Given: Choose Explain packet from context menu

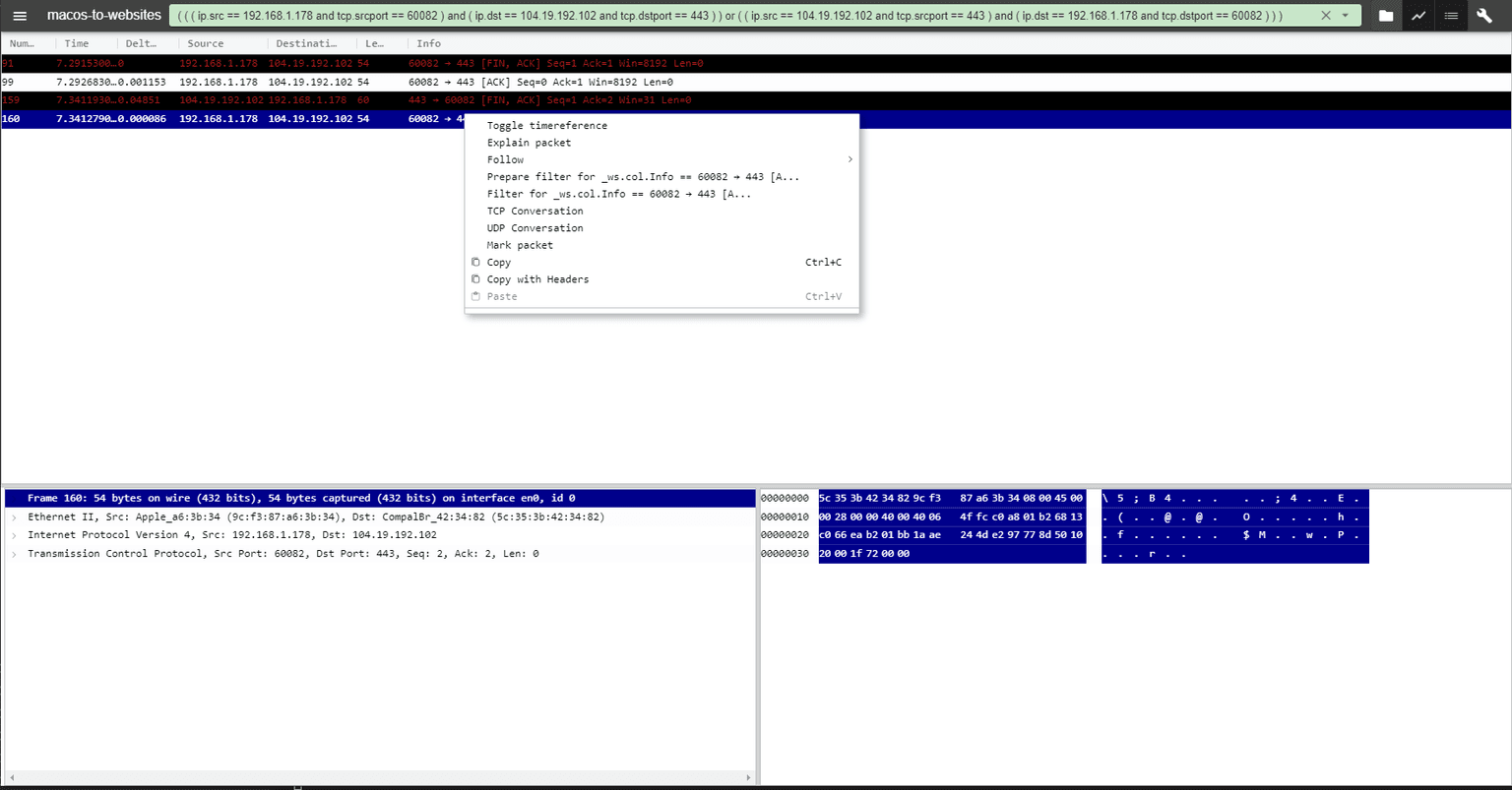Looking at the screenshot, I should pos(529,143).
